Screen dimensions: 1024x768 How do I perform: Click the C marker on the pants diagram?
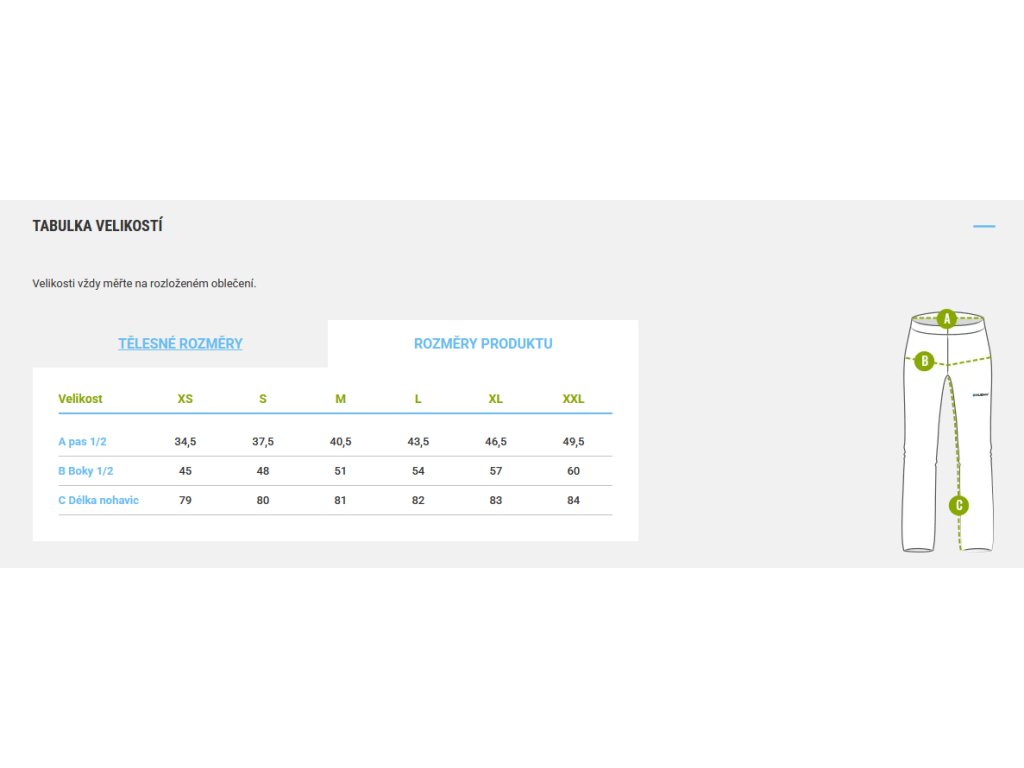pos(959,505)
